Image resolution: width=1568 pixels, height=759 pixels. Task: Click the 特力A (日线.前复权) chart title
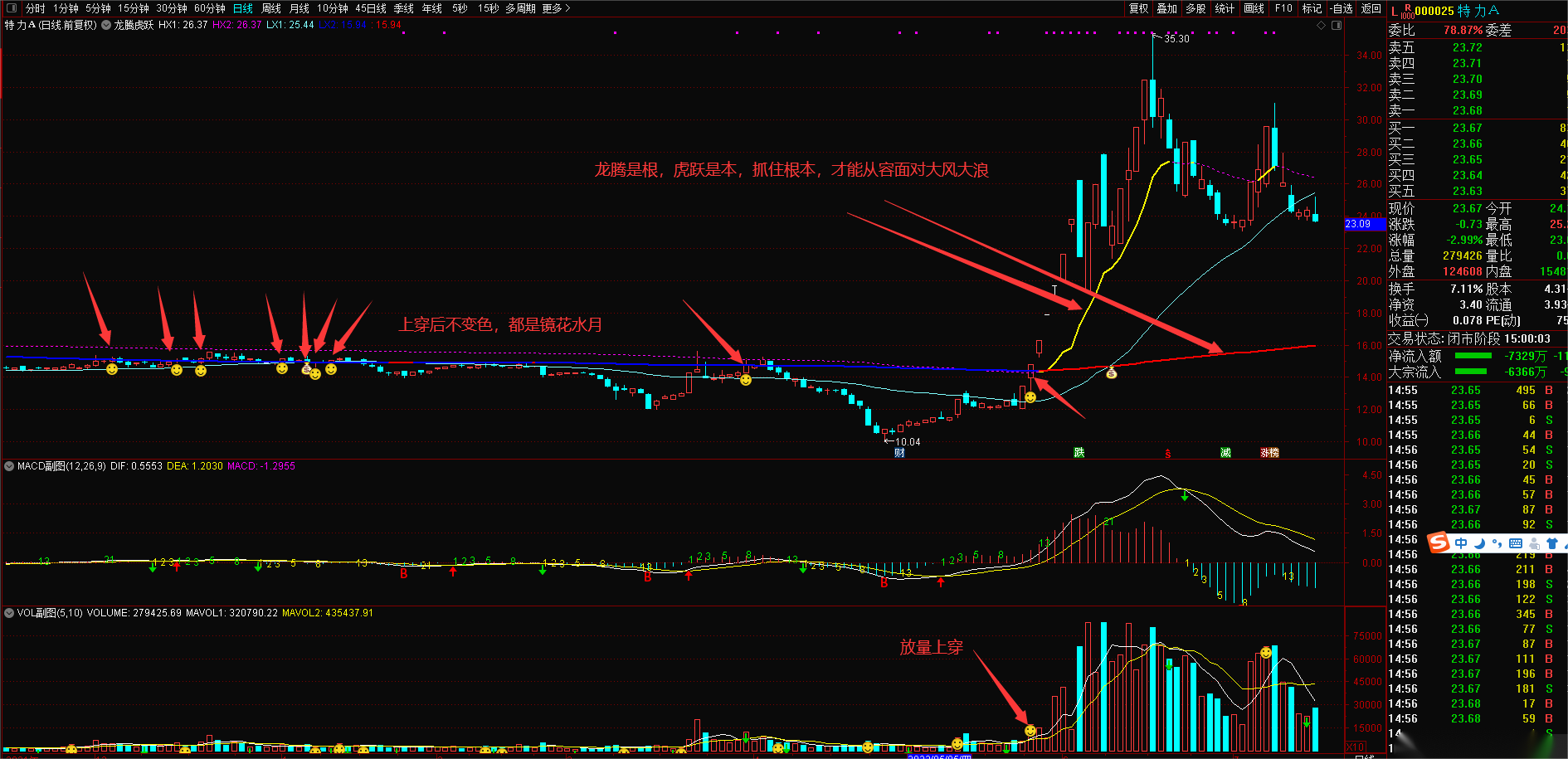click(51, 25)
